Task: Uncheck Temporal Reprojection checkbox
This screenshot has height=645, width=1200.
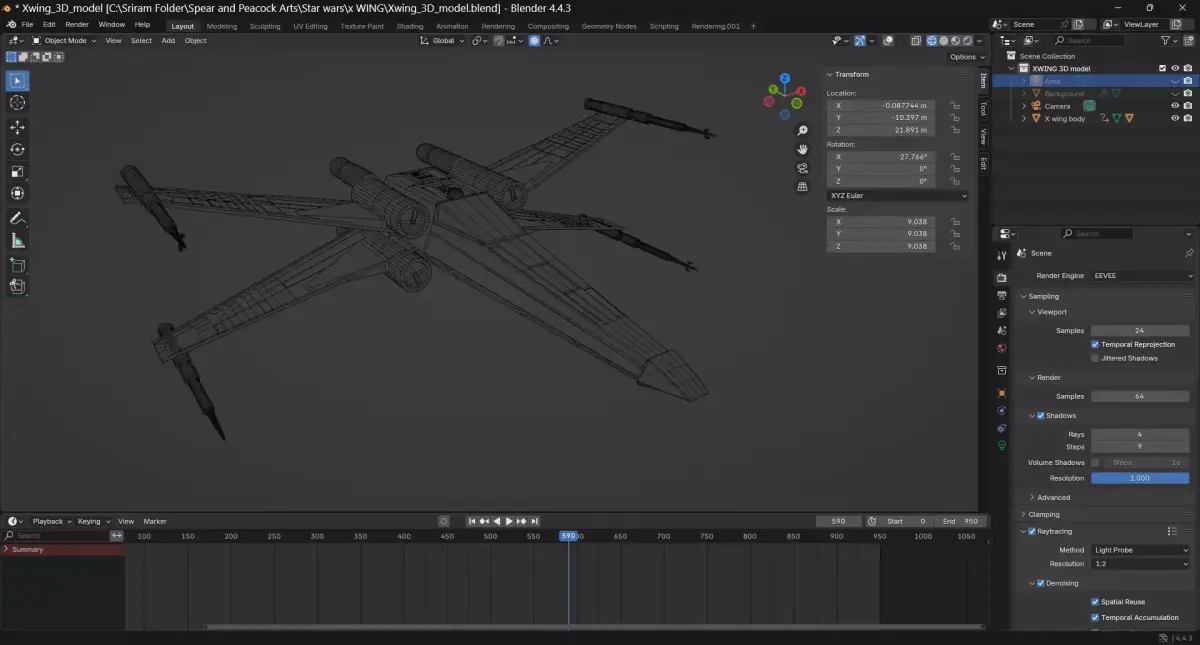Action: (x=1095, y=344)
